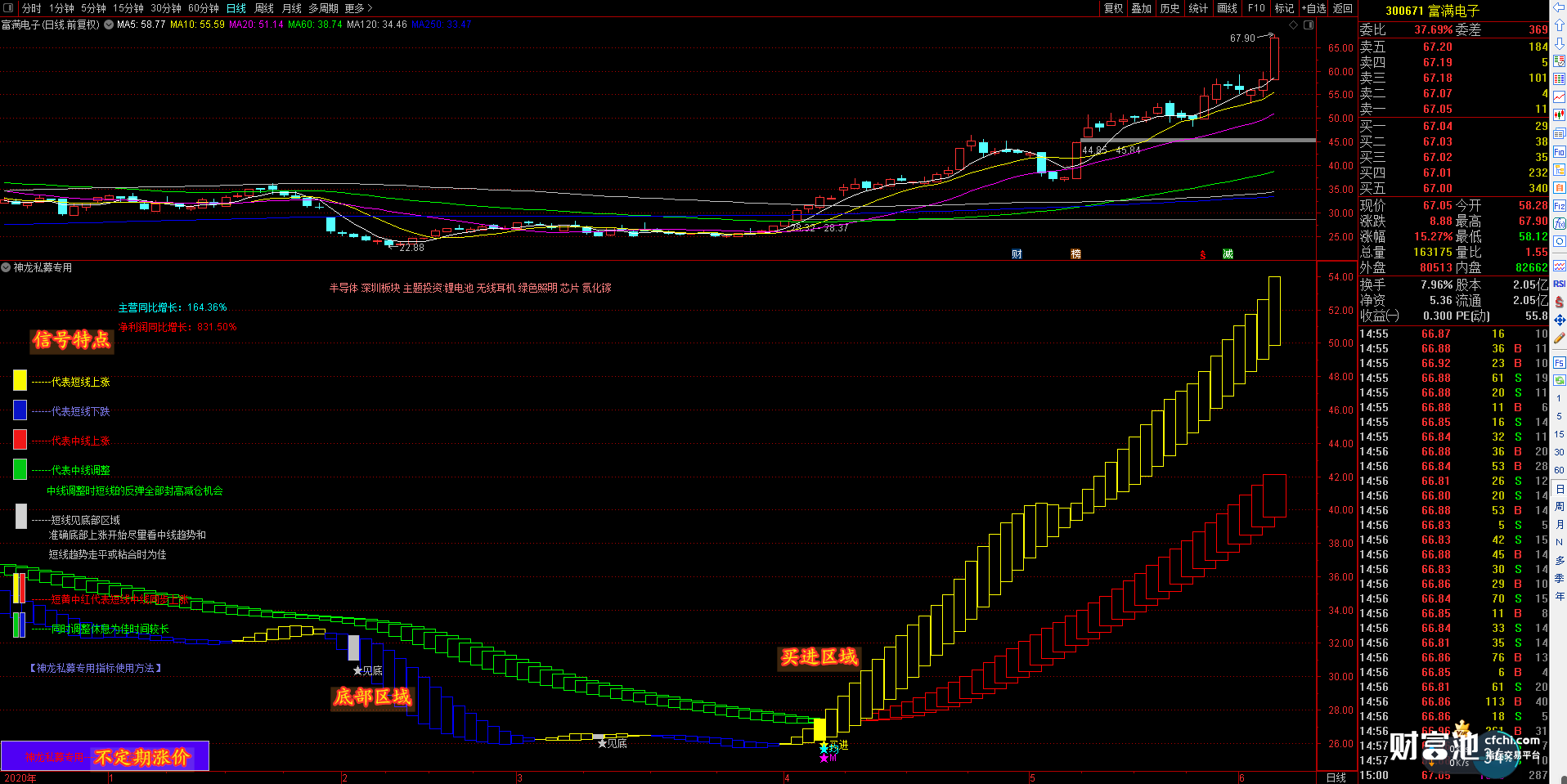This screenshot has height=784, width=1567.
Task: Select the pencil drawing tool icon
Action: [x=1560, y=338]
